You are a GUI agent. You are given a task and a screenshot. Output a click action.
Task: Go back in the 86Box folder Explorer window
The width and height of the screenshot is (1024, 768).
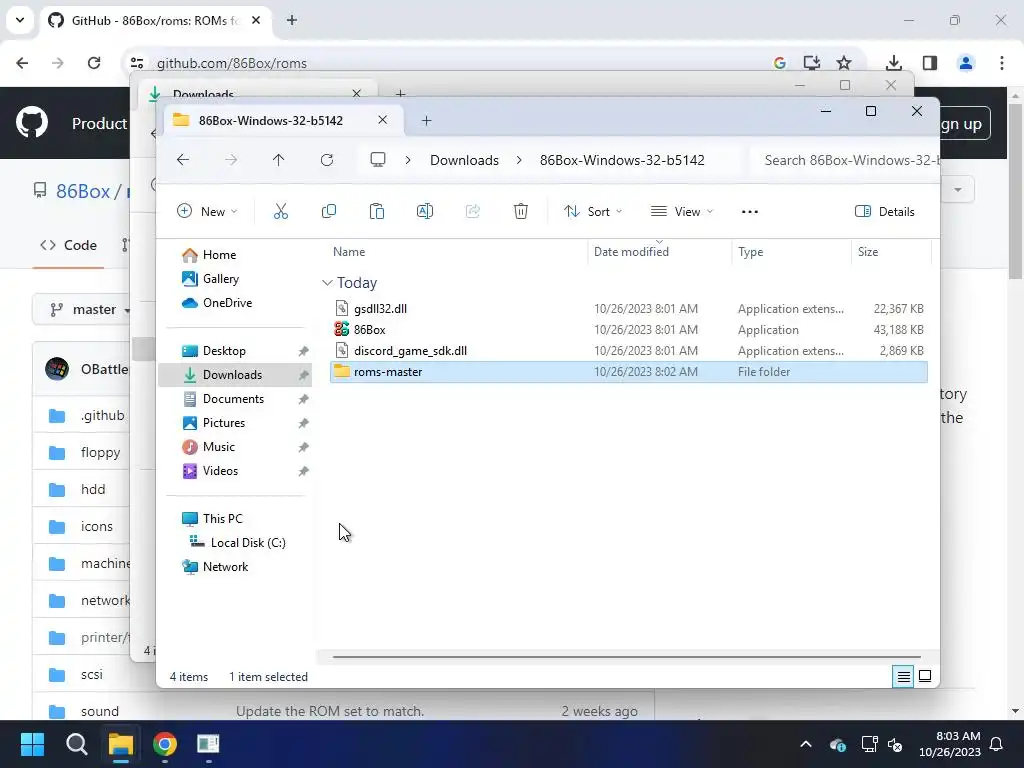point(183,160)
